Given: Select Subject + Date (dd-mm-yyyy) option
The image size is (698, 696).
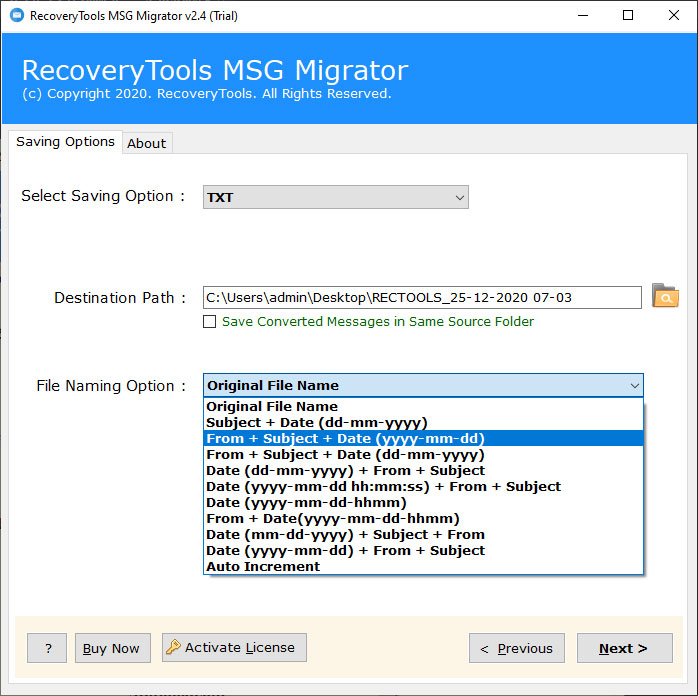Looking at the screenshot, I should point(423,422).
